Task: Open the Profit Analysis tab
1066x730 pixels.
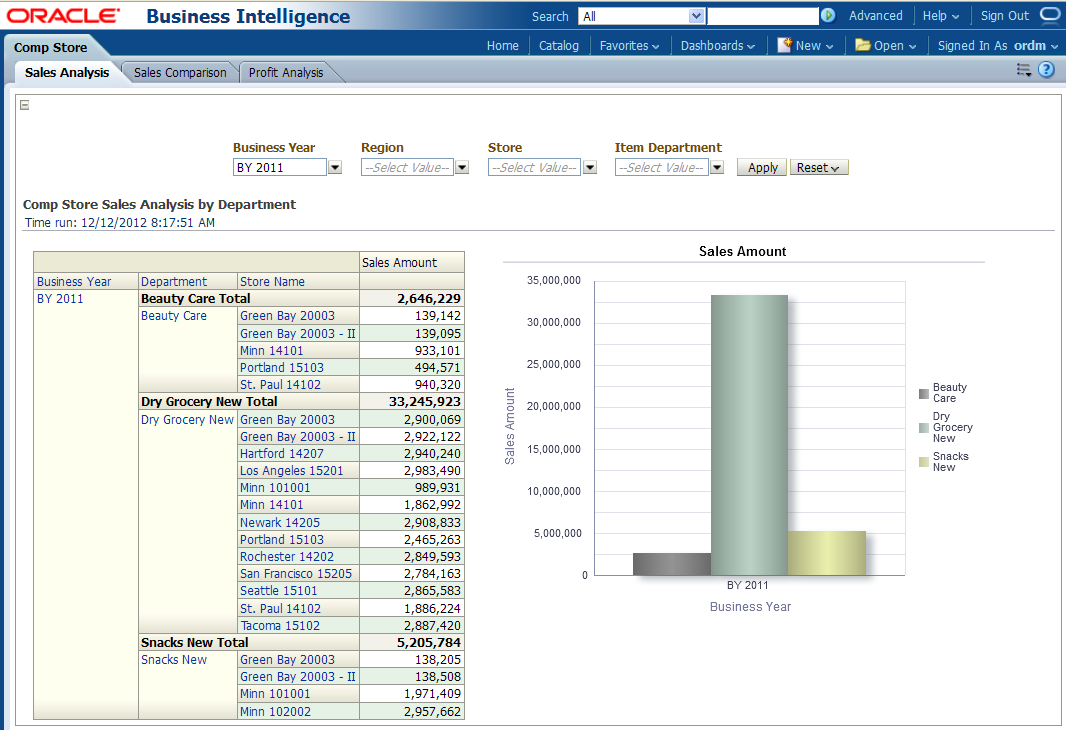Action: [286, 72]
